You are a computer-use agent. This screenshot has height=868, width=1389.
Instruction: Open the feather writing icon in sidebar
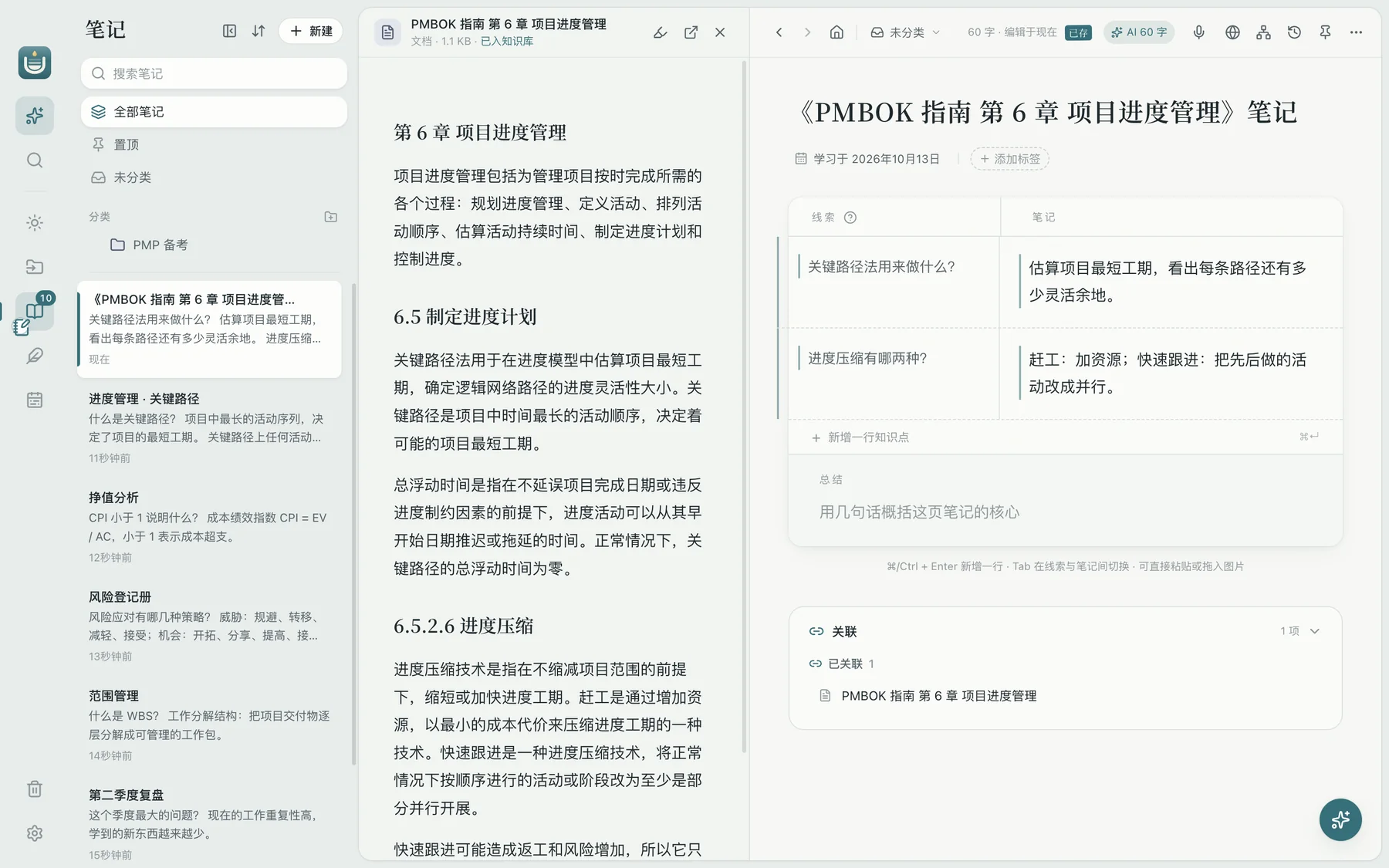click(x=35, y=356)
